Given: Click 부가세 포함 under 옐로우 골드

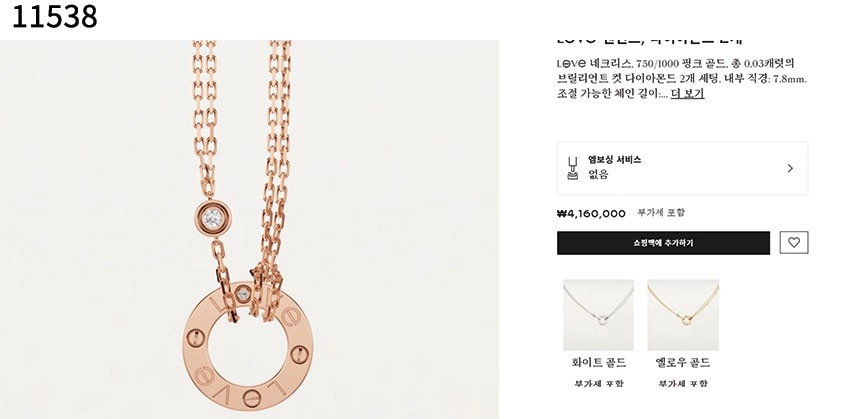Looking at the screenshot, I should tap(683, 384).
